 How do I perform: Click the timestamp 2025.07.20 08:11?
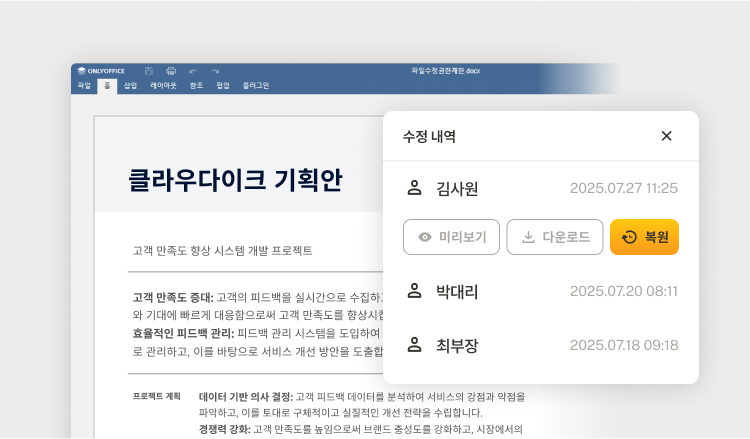coord(624,291)
